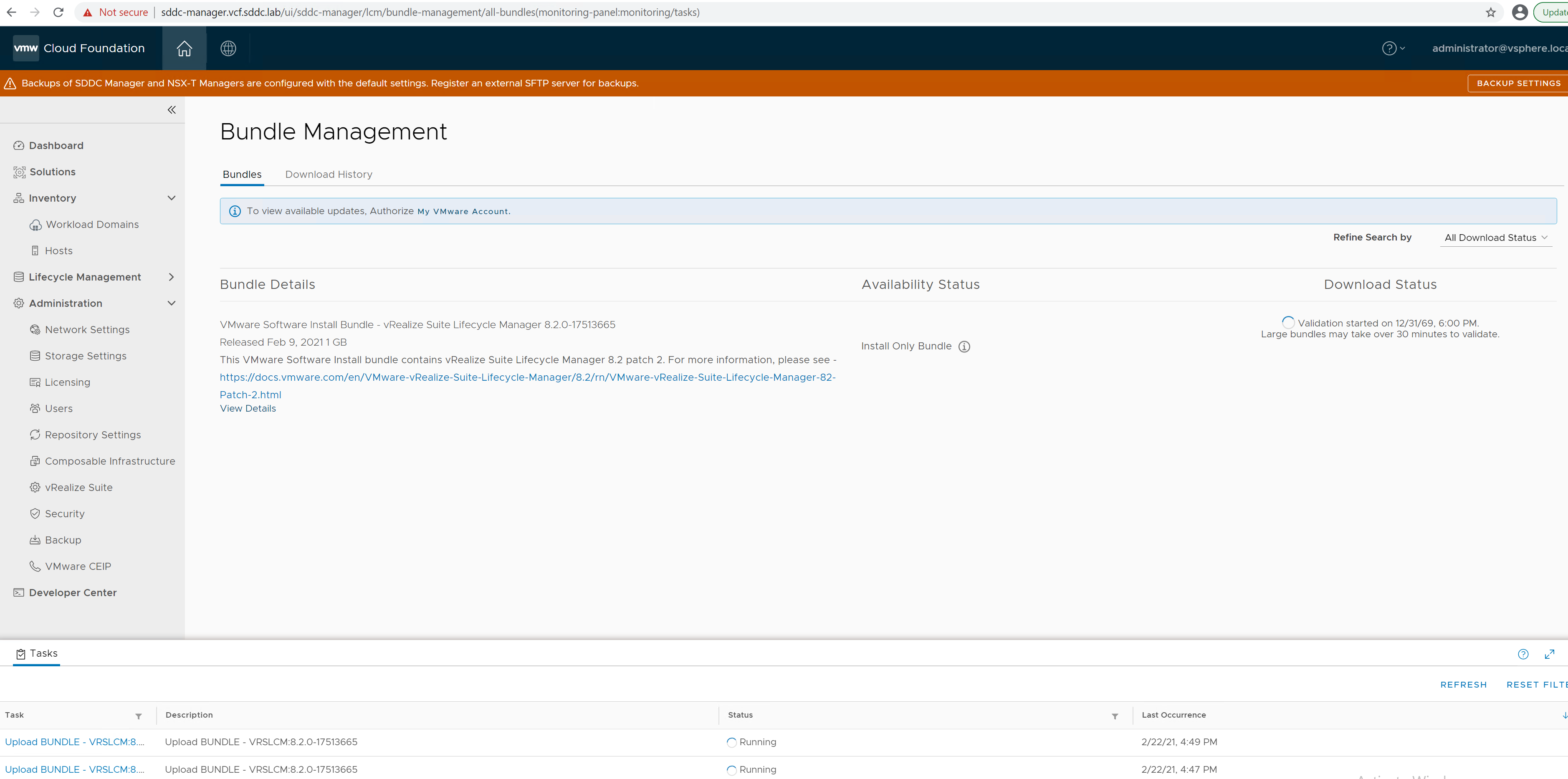
Task: Click the globe icon in header bar
Action: pyautogui.click(x=228, y=48)
